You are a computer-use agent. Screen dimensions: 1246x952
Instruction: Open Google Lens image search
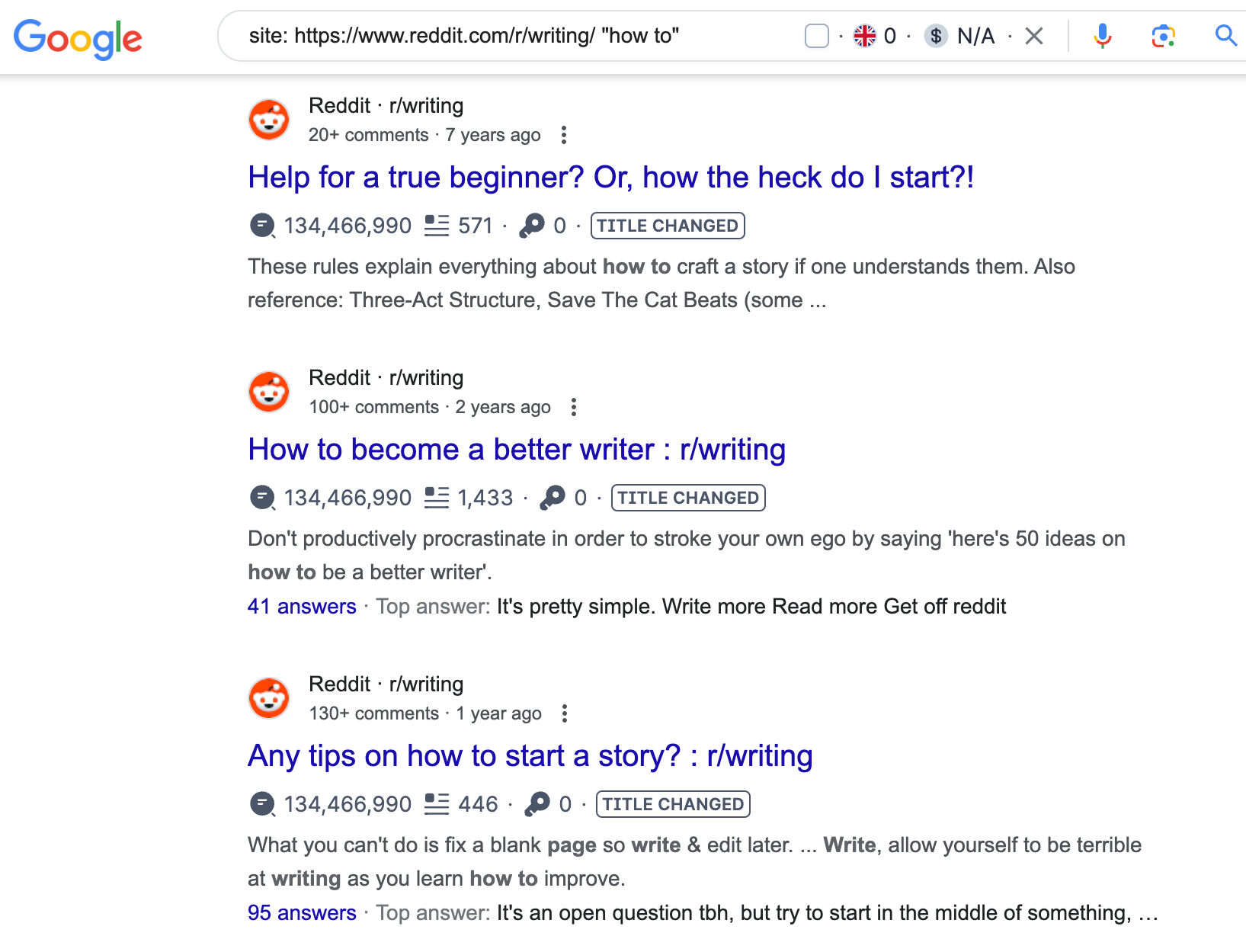[1163, 36]
